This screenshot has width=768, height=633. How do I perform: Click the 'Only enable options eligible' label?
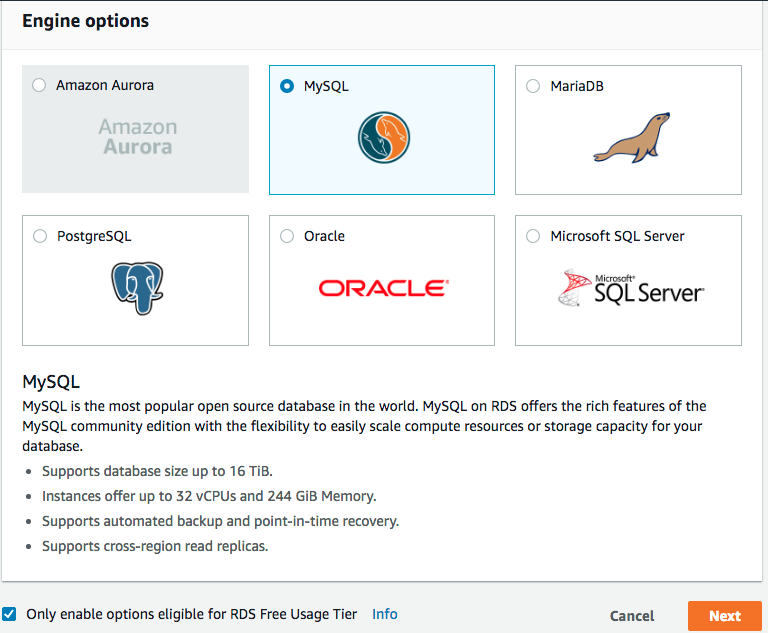click(191, 614)
